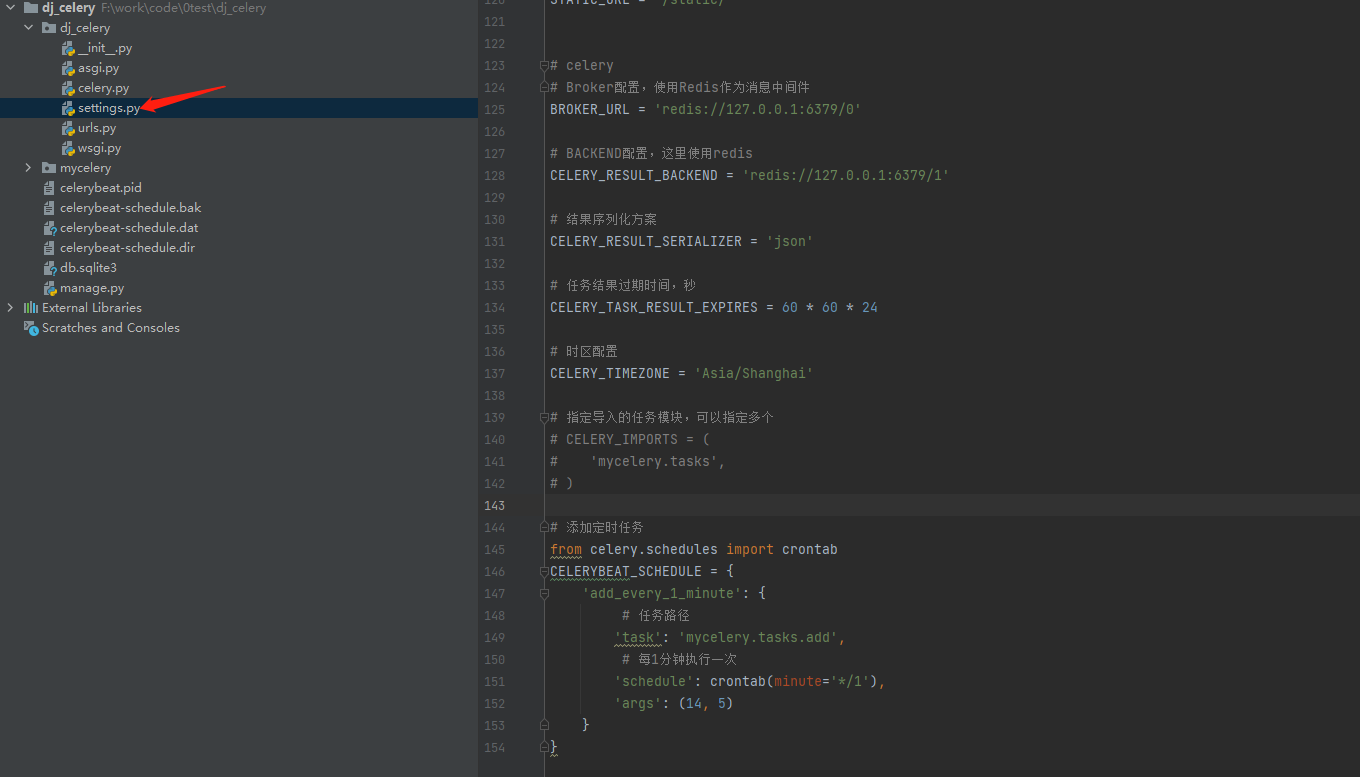This screenshot has width=1360, height=777.
Task: Click the CELERY_RESULT_BACKEND variable name
Action: (x=634, y=176)
